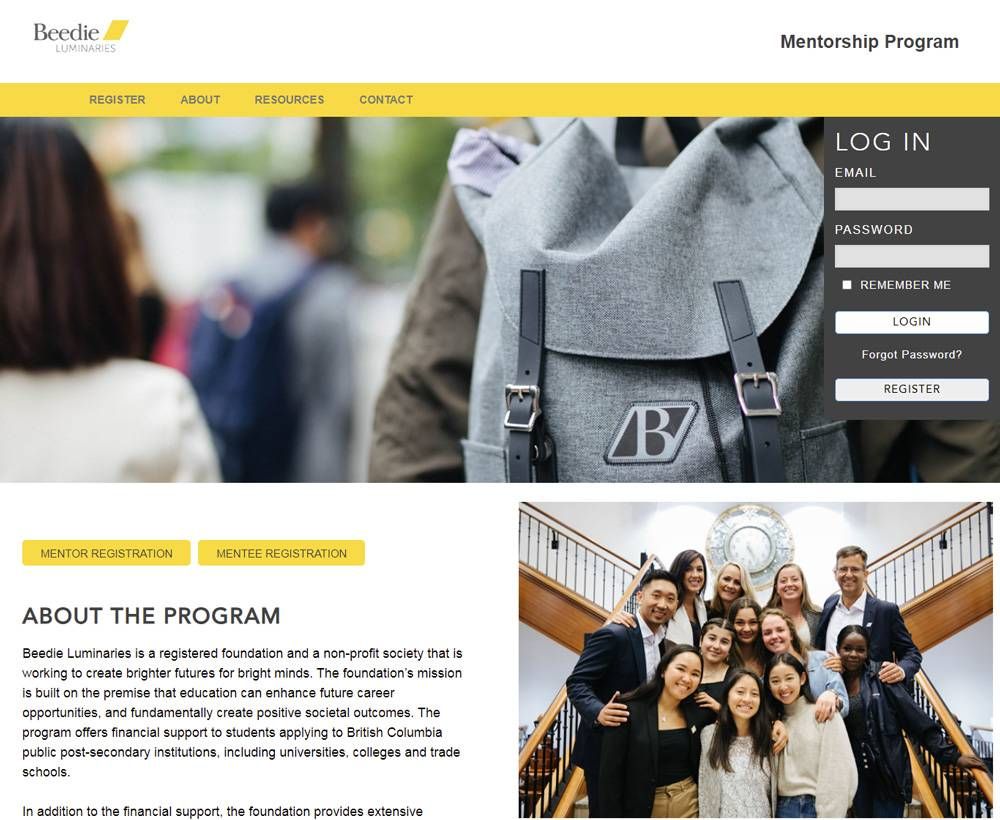The height and width of the screenshot is (820, 1000).
Task: Open the Register menu item
Action: click(x=117, y=99)
